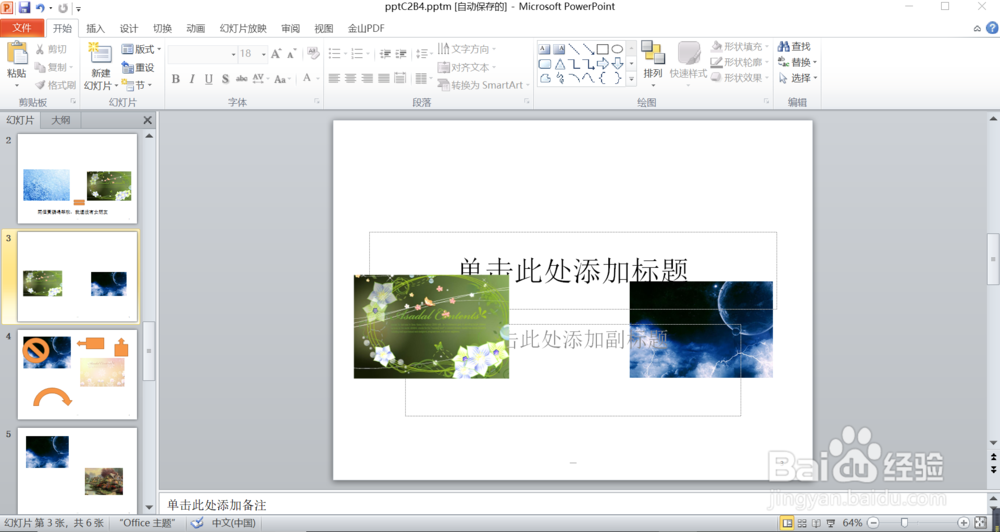Select slide 5 thumbnail
The height and width of the screenshot is (532, 1000).
click(x=77, y=470)
